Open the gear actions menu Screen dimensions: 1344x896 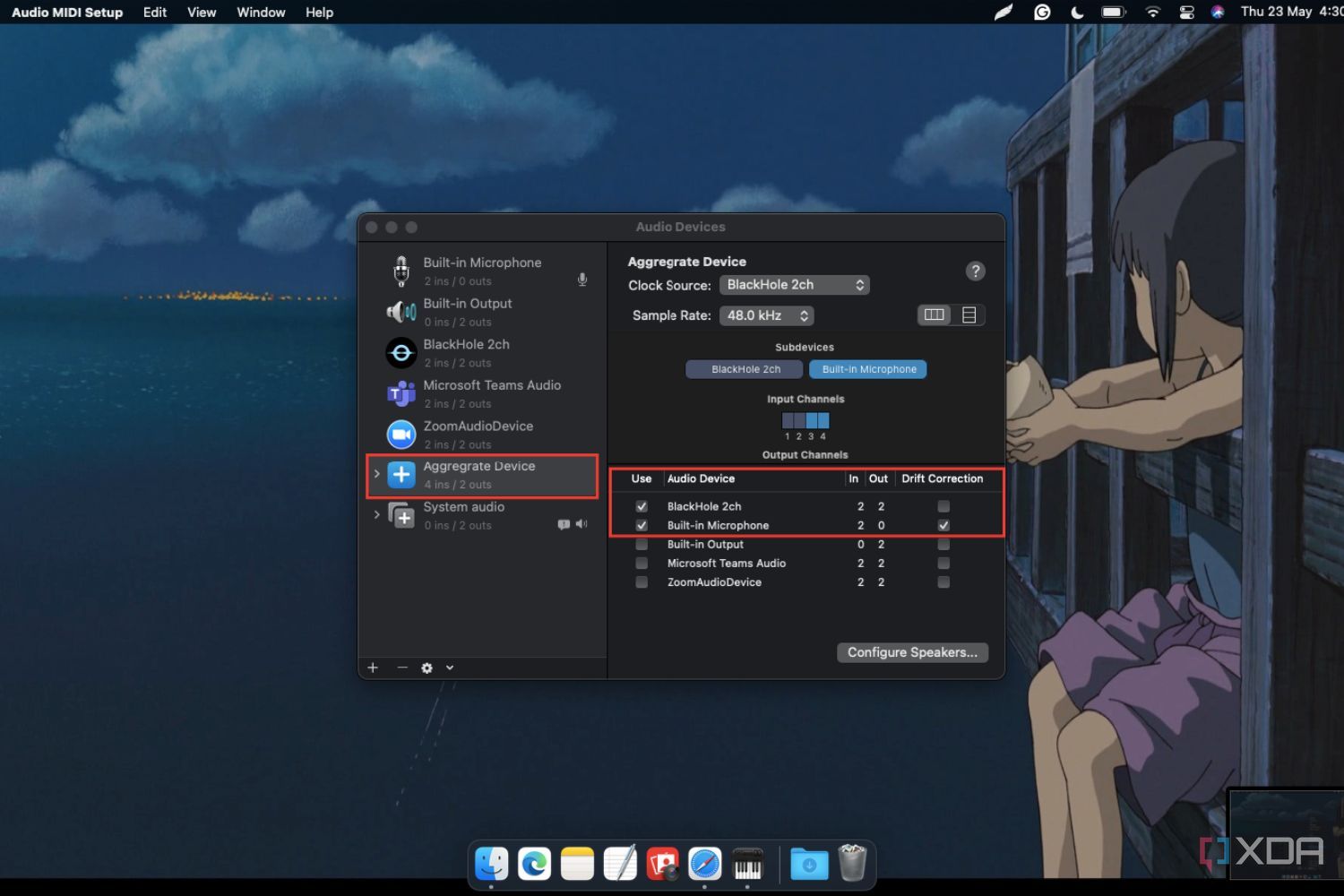click(x=427, y=668)
